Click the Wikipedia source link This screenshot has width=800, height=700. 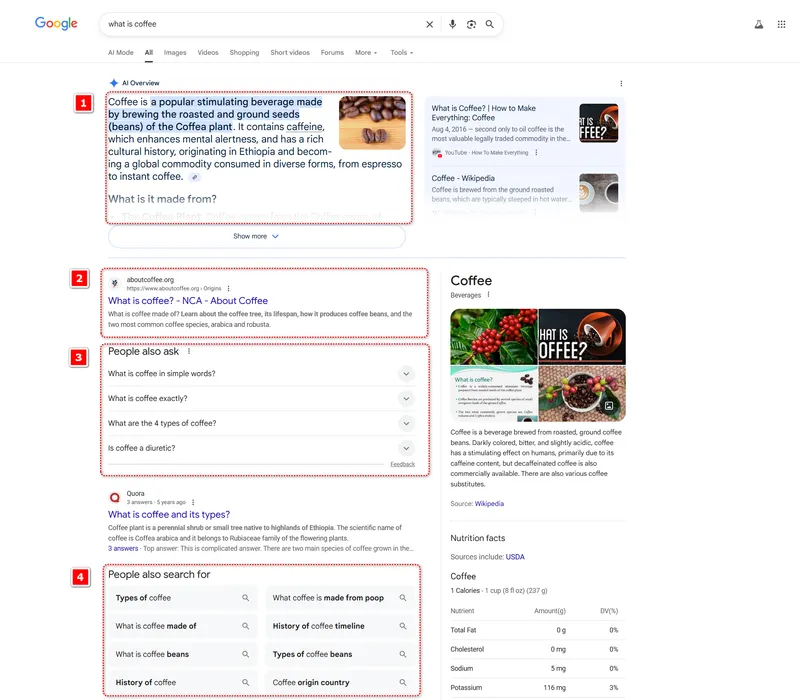pyautogui.click(x=489, y=504)
